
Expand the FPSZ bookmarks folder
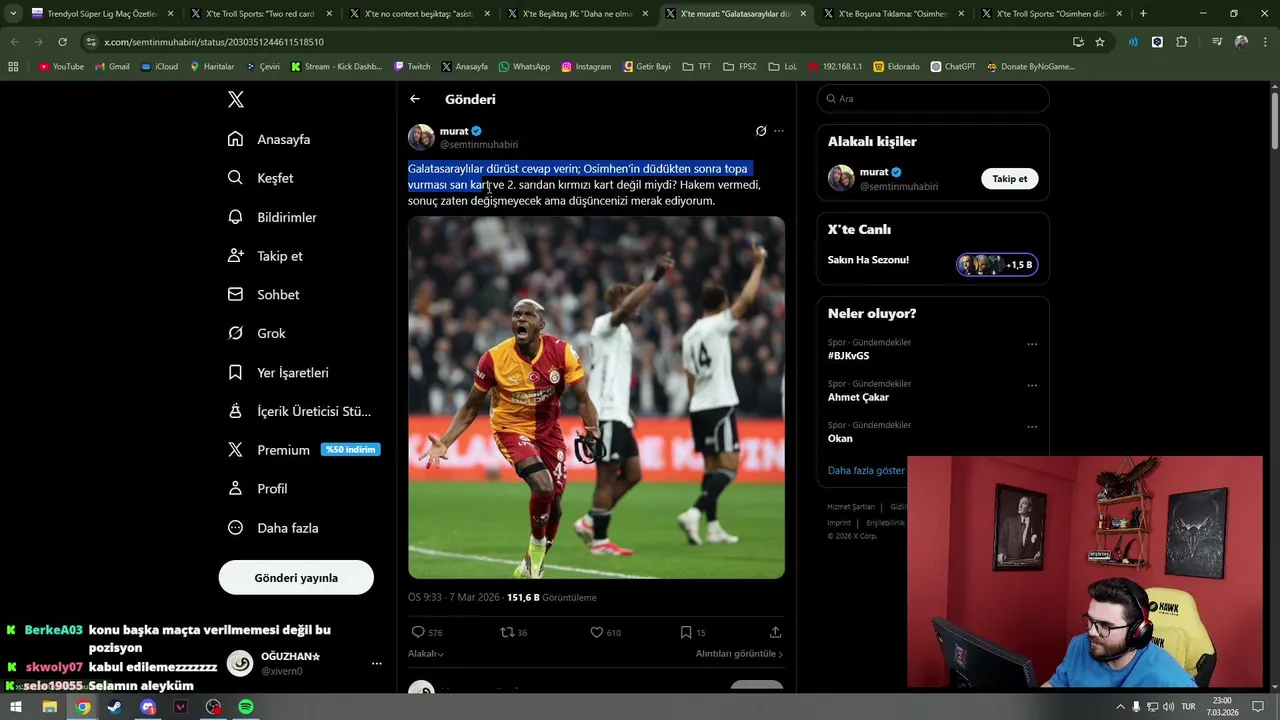tap(740, 66)
